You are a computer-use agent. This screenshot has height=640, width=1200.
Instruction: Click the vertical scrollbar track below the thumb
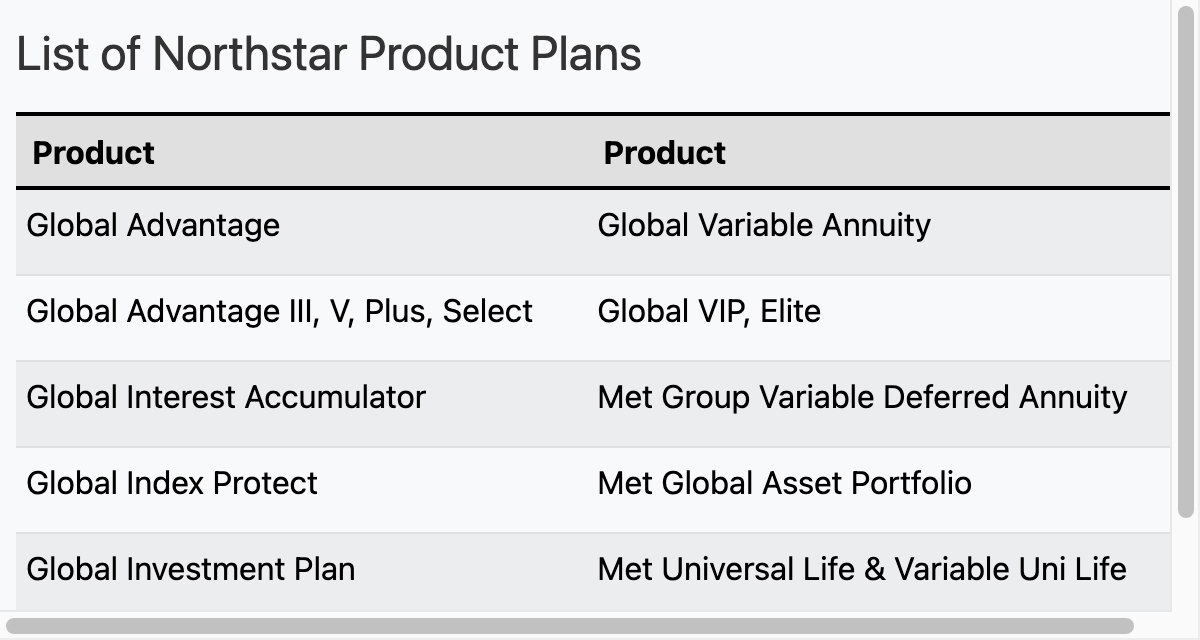pyautogui.click(x=1186, y=565)
